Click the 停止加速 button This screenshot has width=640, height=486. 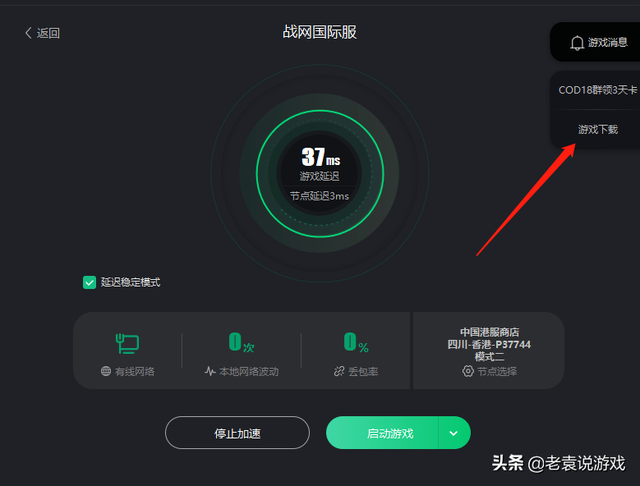(237, 433)
